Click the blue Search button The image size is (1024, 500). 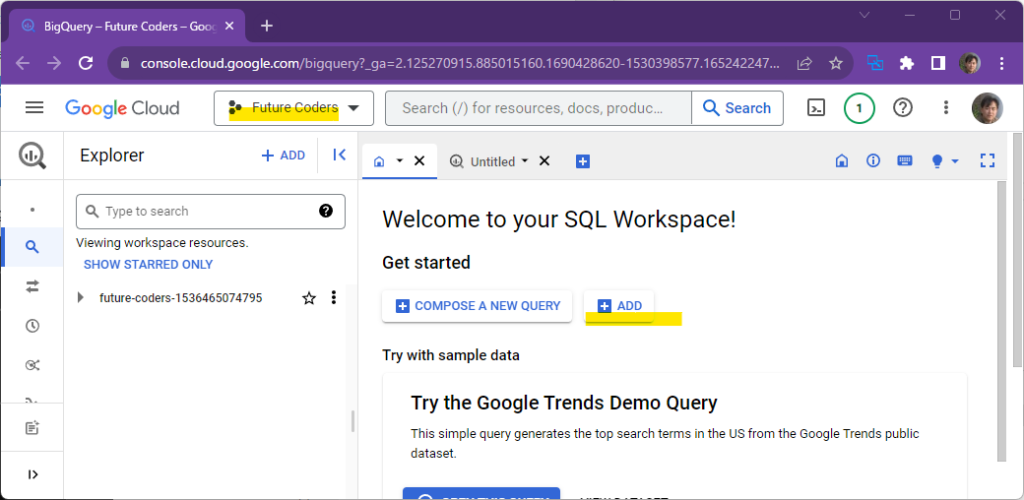[737, 108]
